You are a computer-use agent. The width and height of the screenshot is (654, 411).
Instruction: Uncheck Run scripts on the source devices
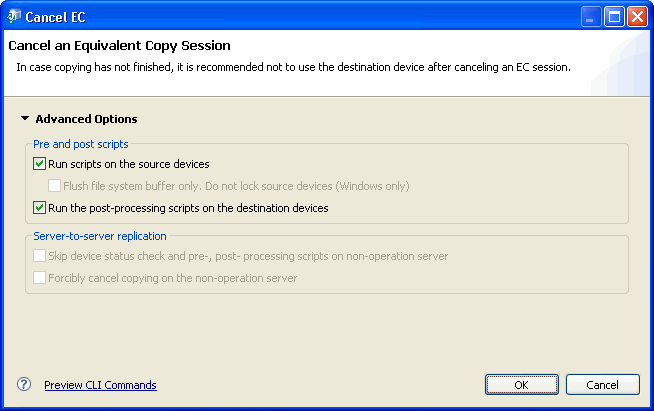(x=40, y=164)
